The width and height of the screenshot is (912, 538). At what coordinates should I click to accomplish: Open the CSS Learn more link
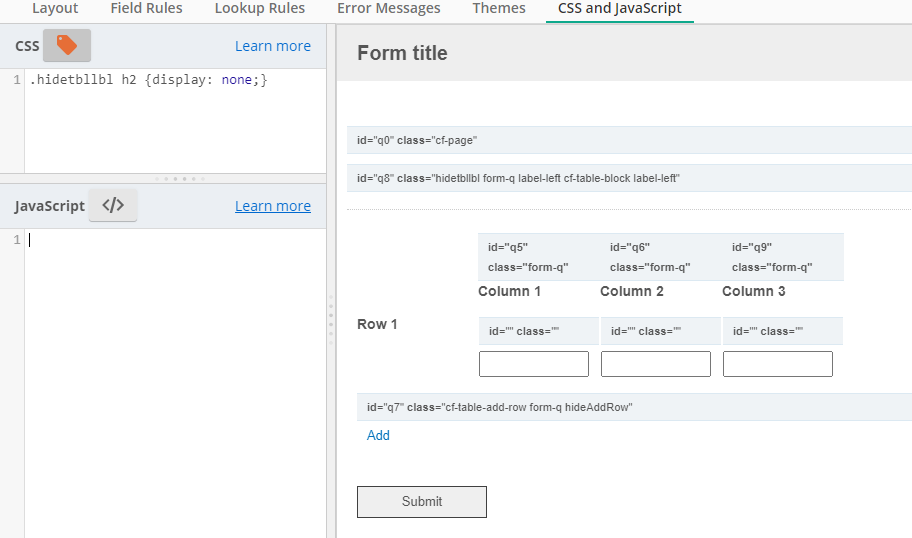coord(273,46)
